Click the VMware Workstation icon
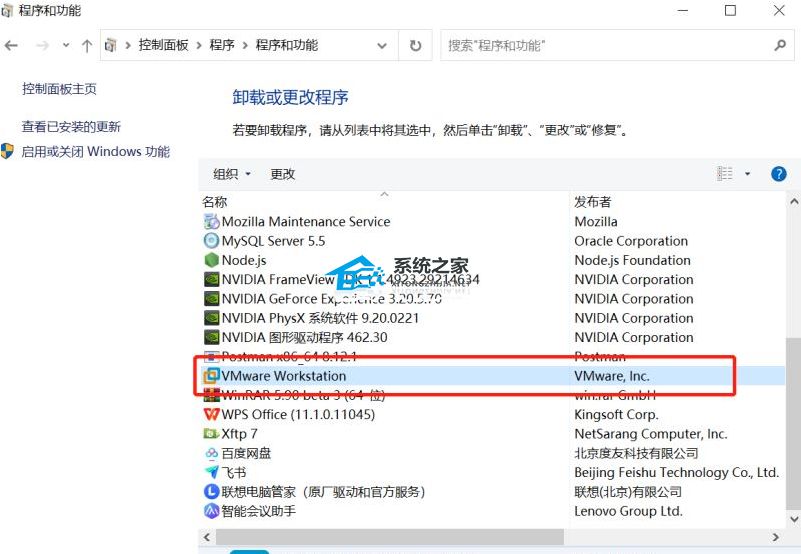 pos(211,376)
